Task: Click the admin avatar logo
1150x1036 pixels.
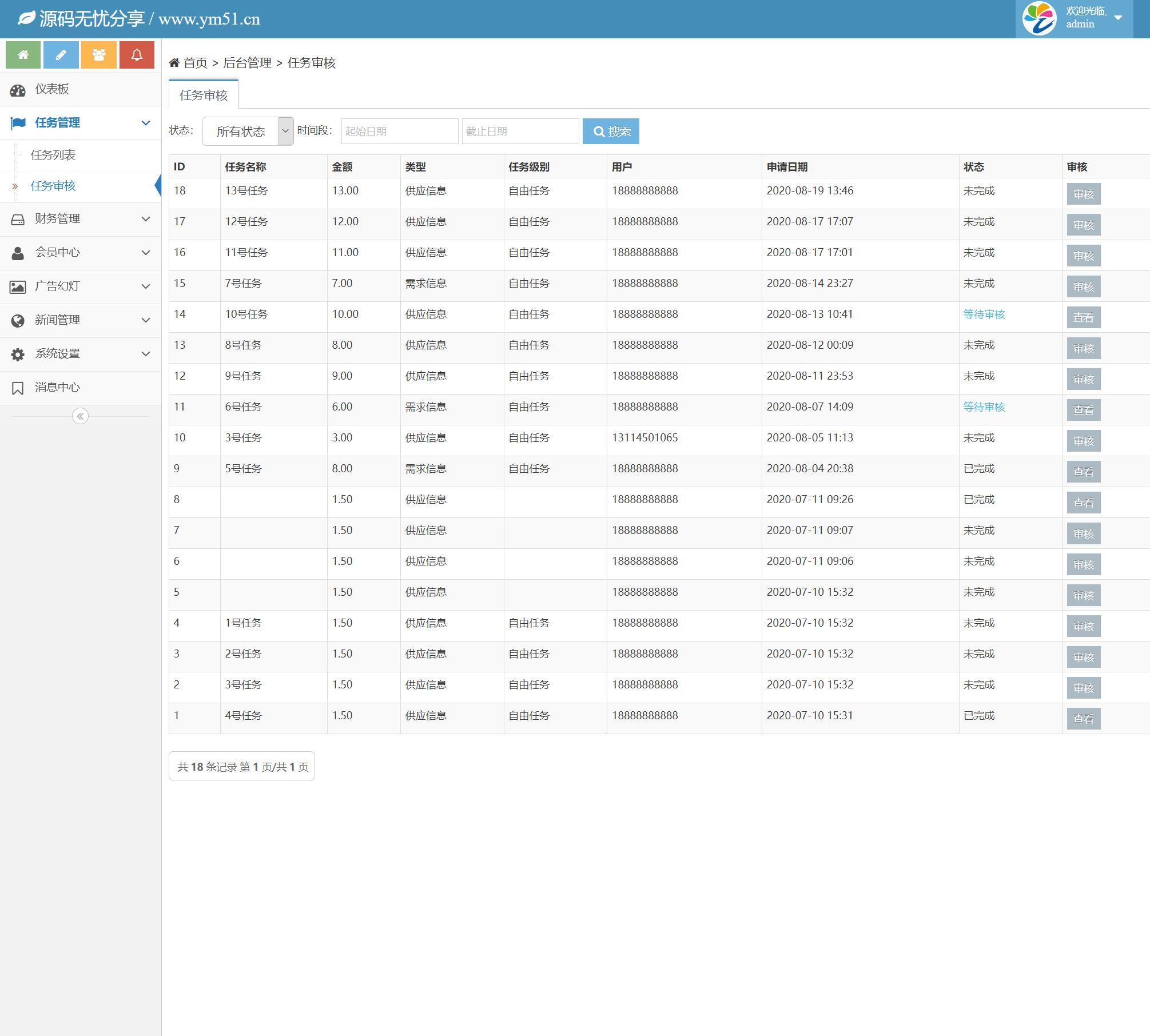Action: 1038,18
